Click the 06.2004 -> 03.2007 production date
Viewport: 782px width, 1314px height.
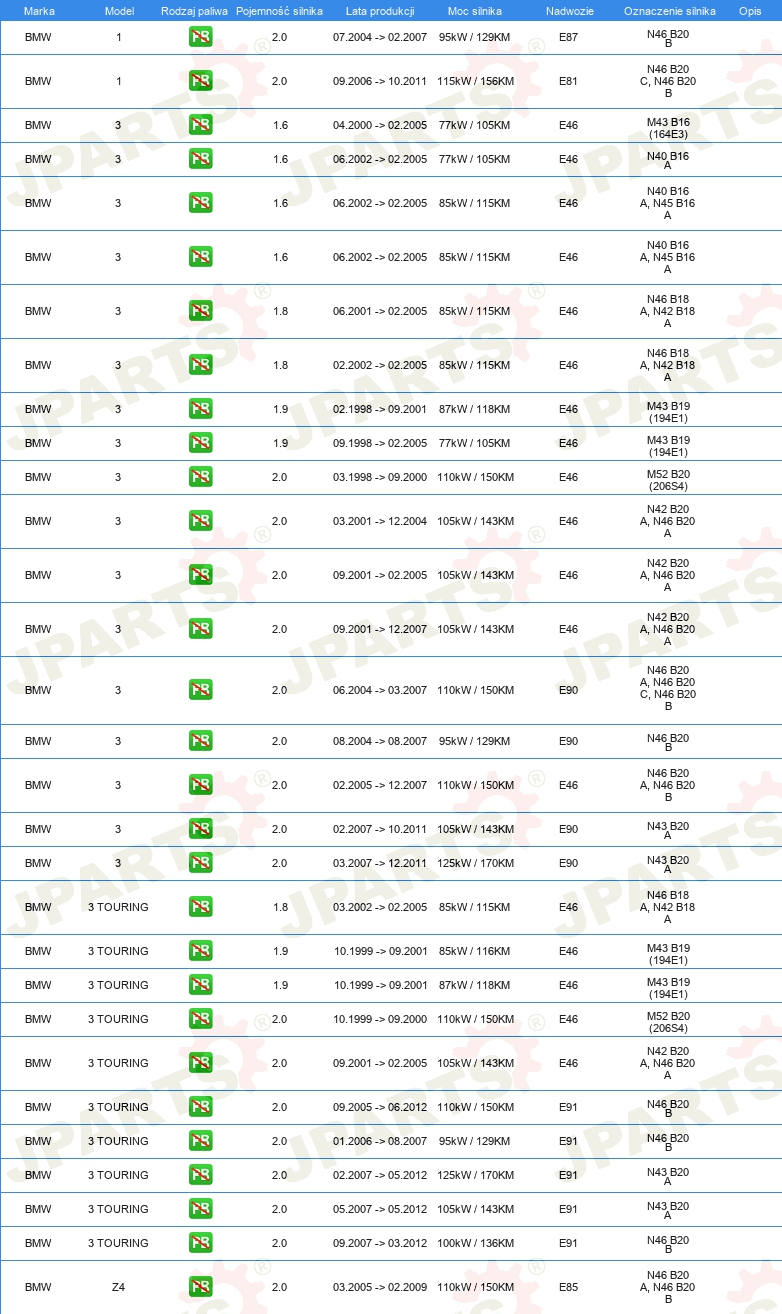pyautogui.click(x=380, y=690)
